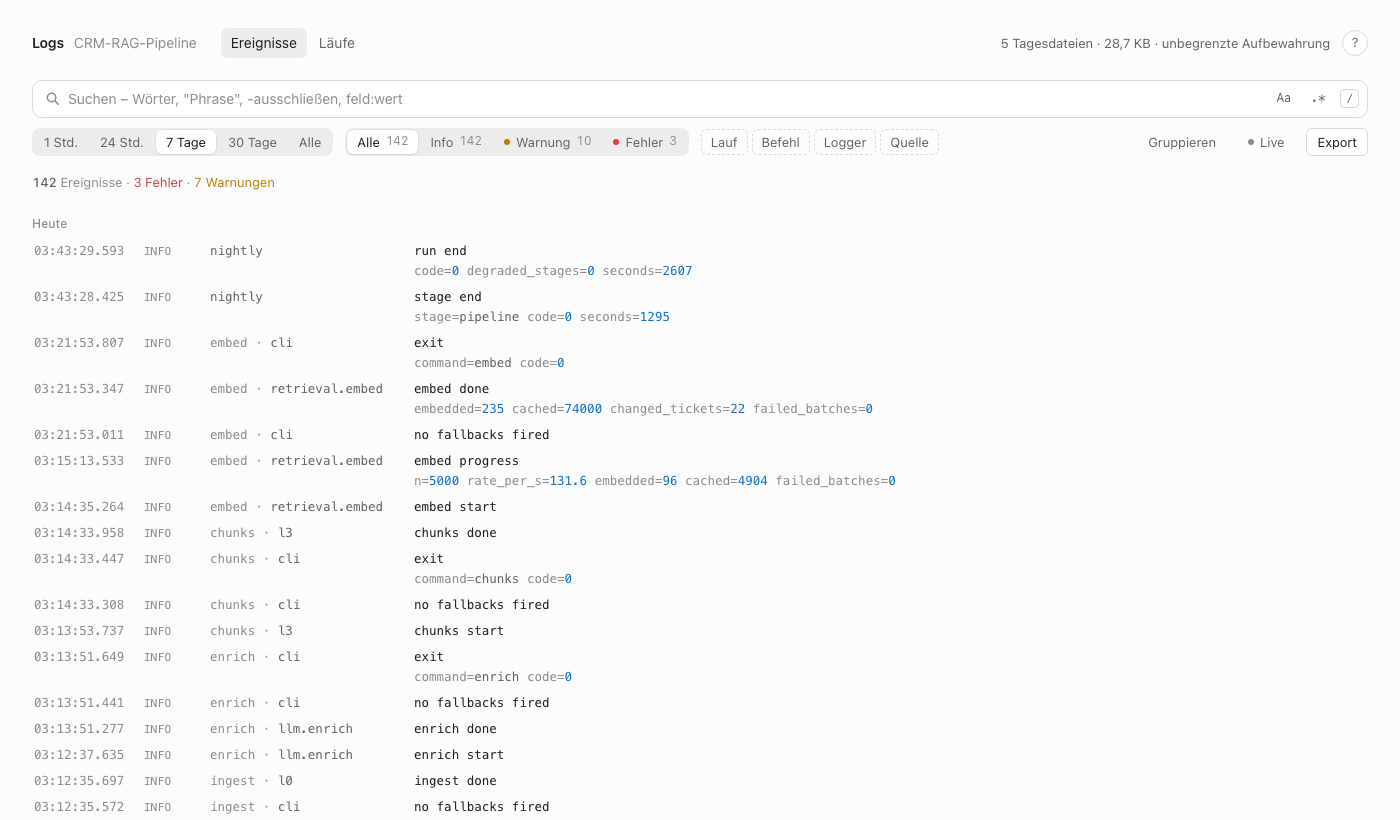The height and width of the screenshot is (820, 1400).
Task: Click the slash shortcut key hint
Action: click(x=1350, y=98)
